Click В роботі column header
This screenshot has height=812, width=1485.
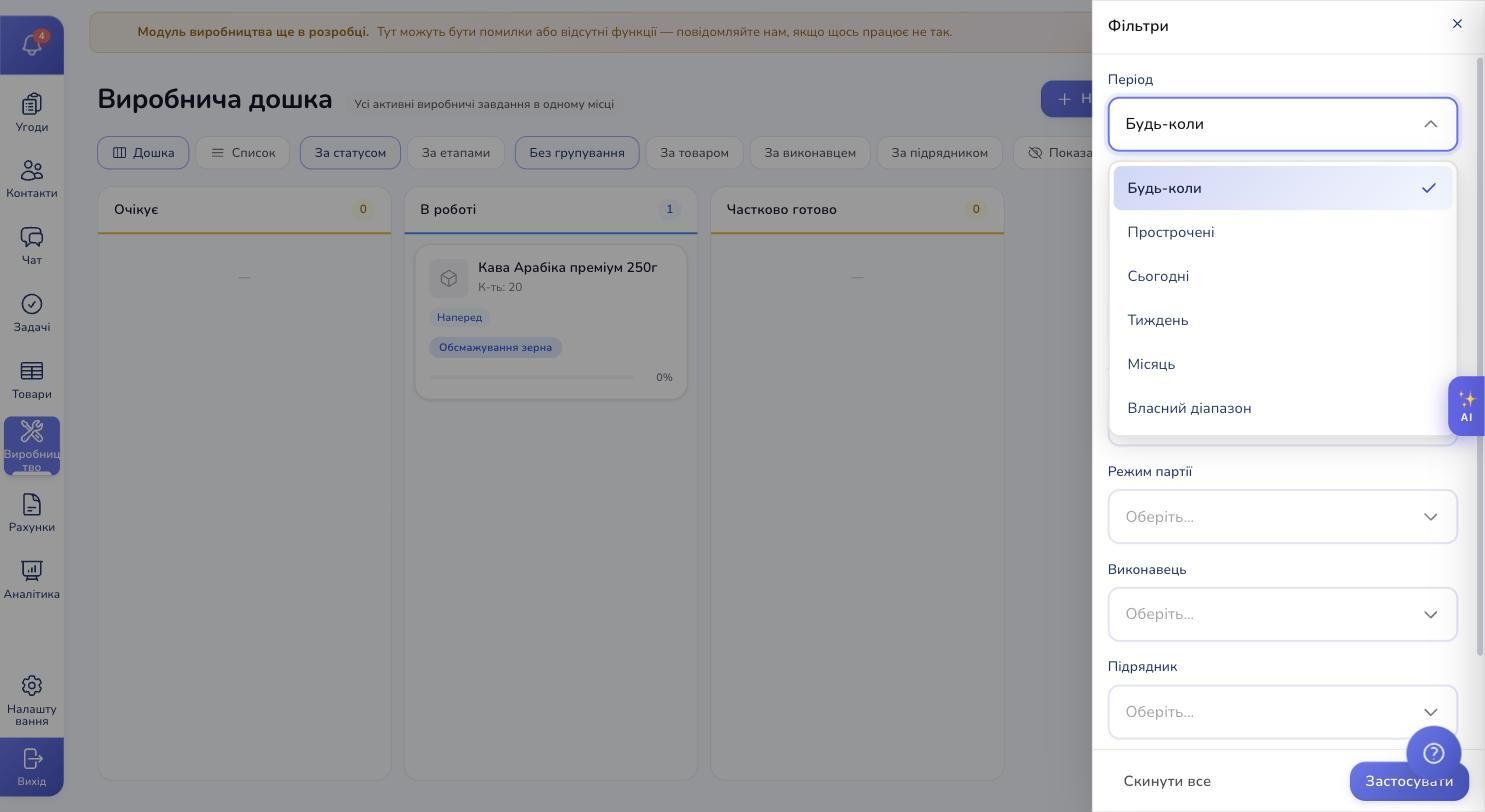[551, 210]
